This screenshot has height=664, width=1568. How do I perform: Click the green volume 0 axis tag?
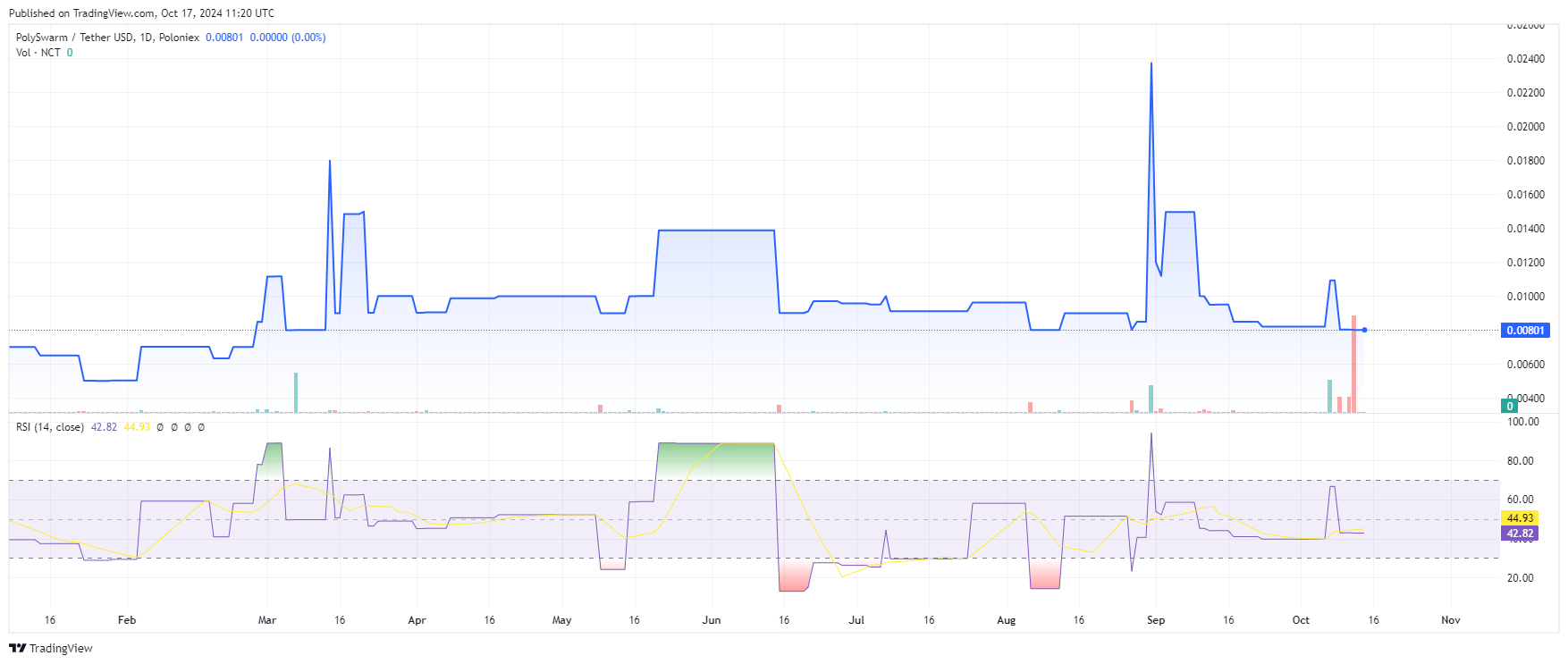click(x=1510, y=406)
